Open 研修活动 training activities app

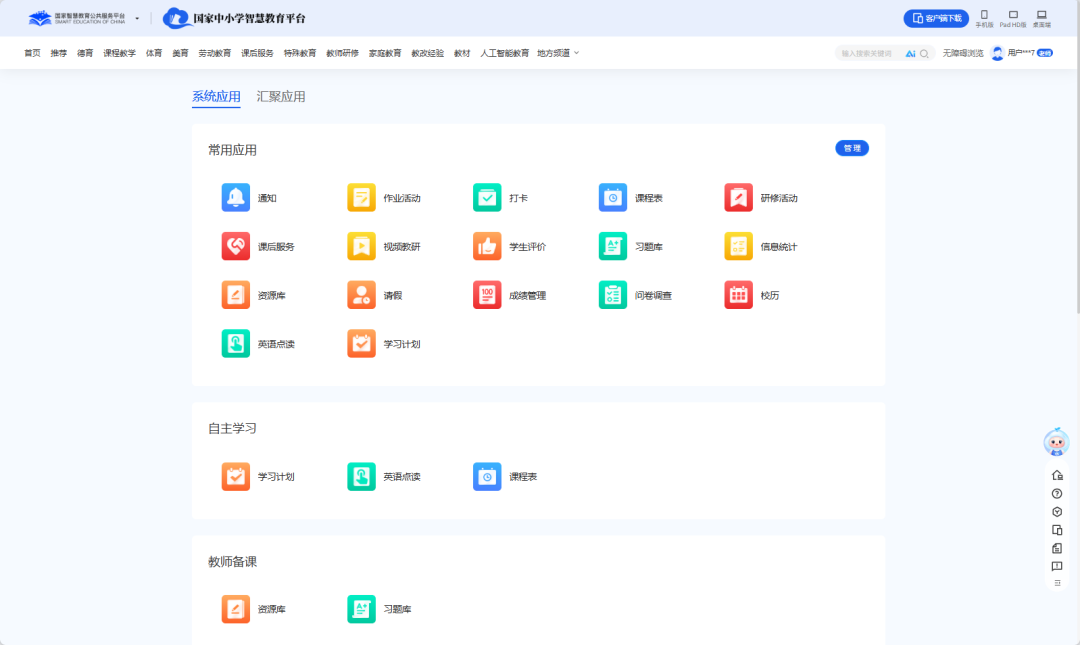[738, 198]
